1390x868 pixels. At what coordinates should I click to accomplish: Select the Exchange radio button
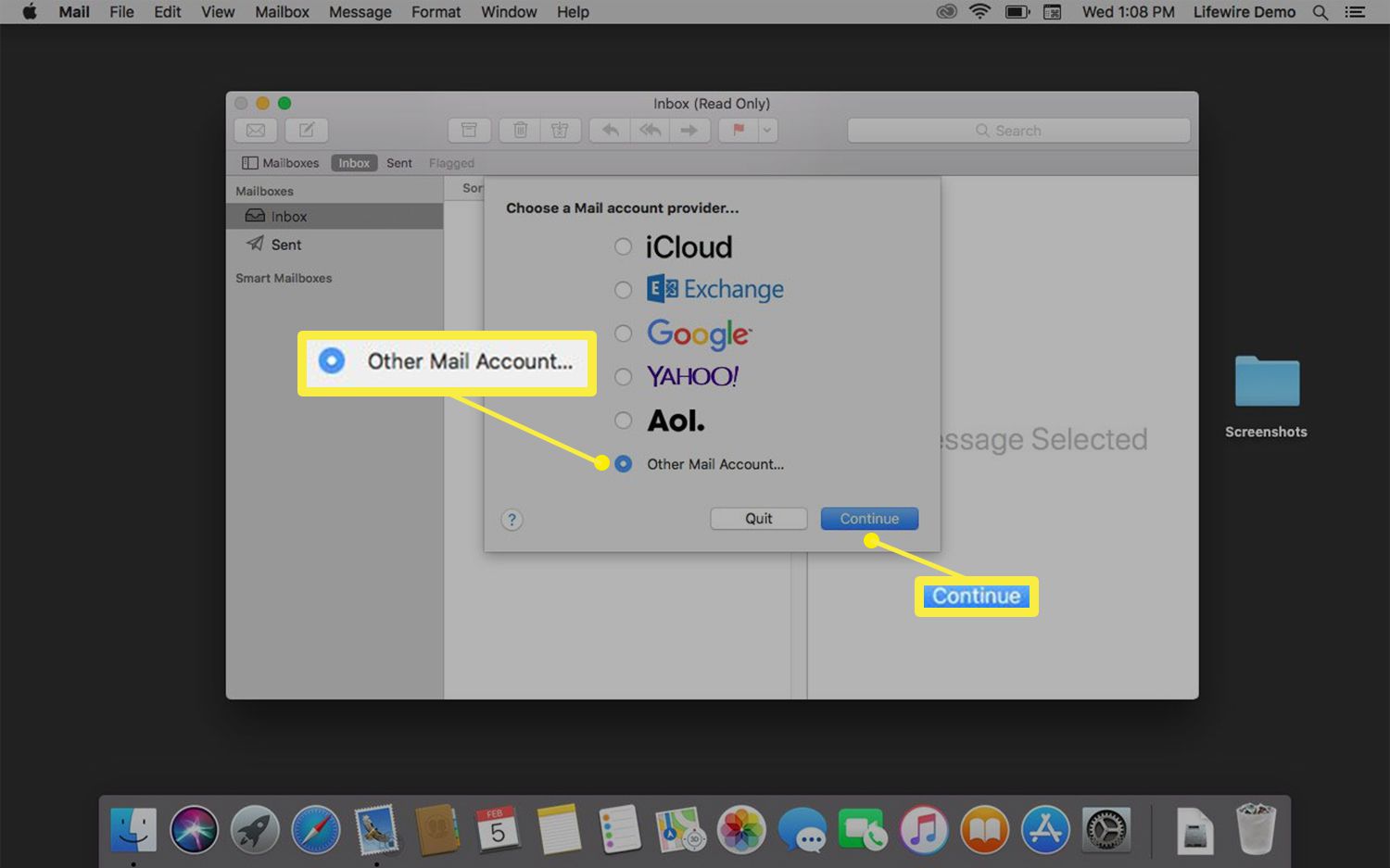(624, 290)
